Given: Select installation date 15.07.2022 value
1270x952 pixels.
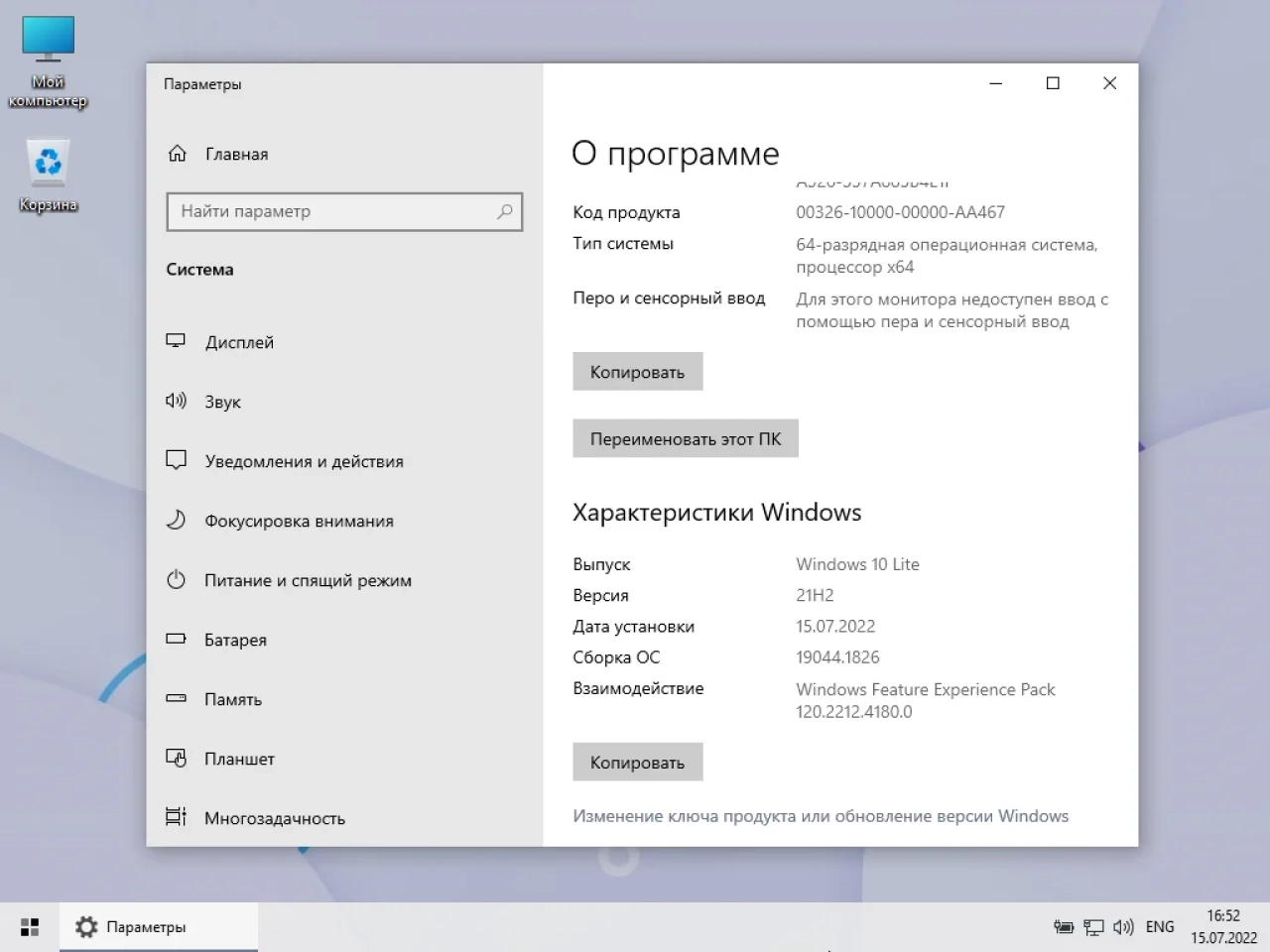Looking at the screenshot, I should pos(835,627).
